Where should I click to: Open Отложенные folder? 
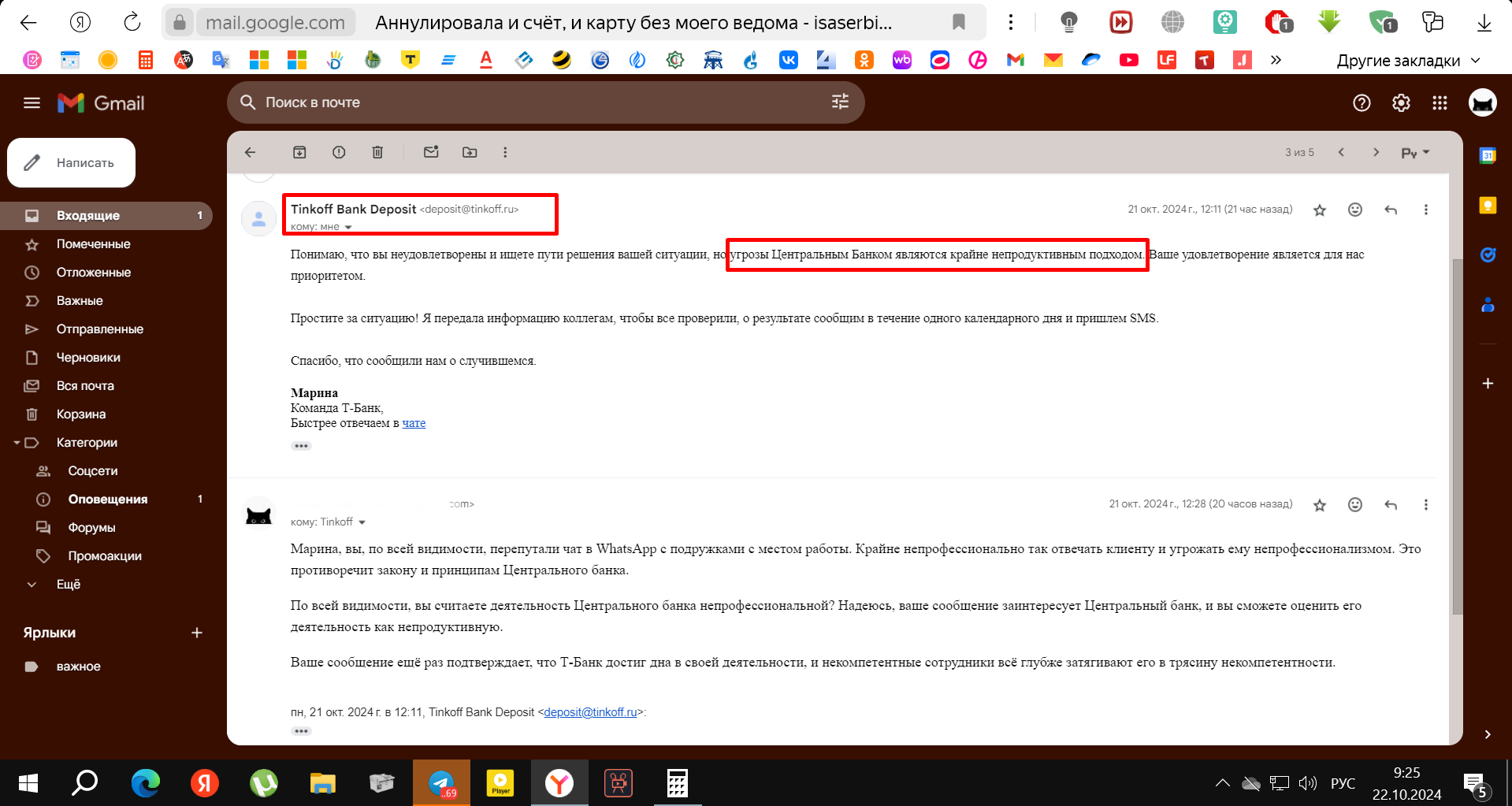click(x=106, y=273)
